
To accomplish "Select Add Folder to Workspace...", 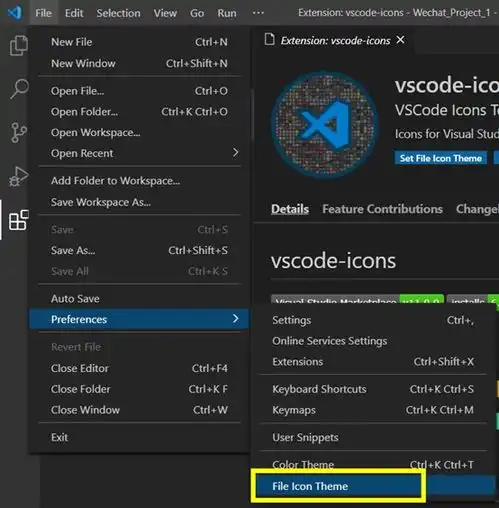I will [x=139, y=181].
